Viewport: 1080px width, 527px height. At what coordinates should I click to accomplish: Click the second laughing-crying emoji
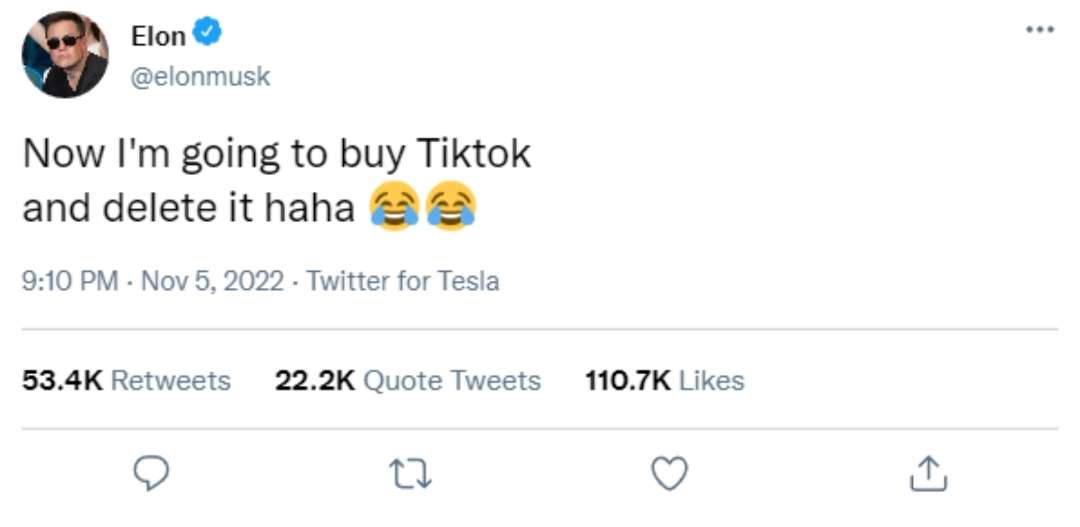point(451,208)
